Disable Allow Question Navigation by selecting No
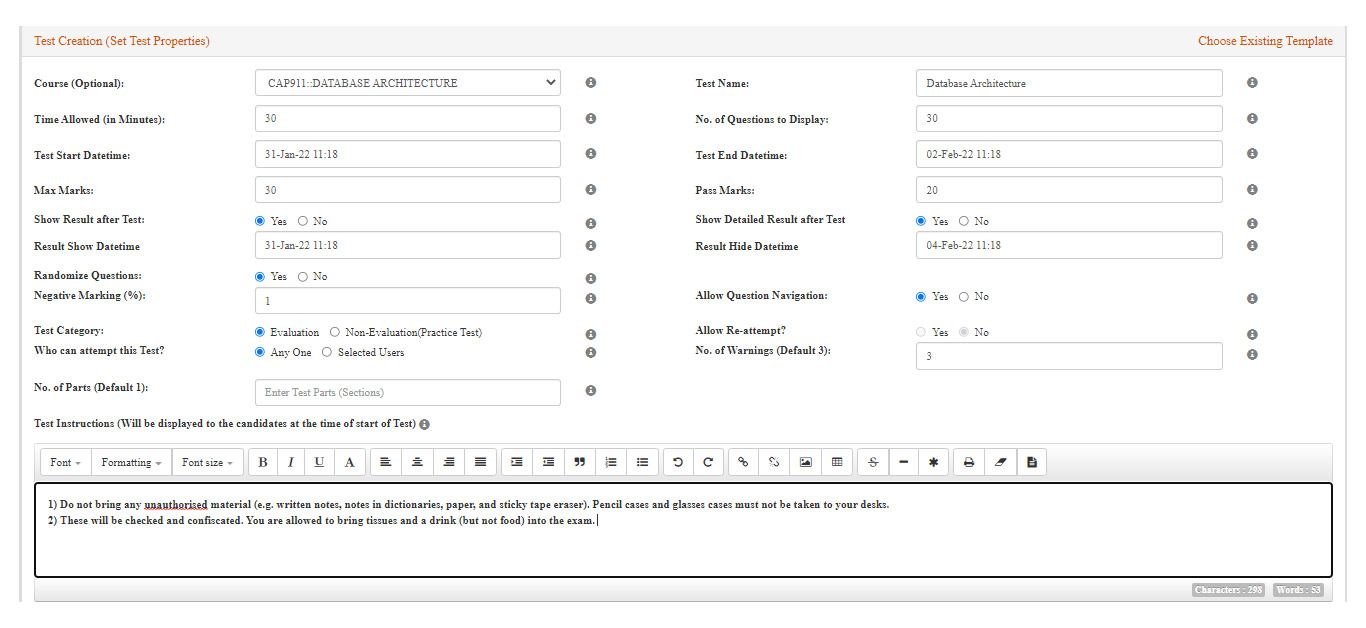Screen dimensions: 1366x628 964,297
